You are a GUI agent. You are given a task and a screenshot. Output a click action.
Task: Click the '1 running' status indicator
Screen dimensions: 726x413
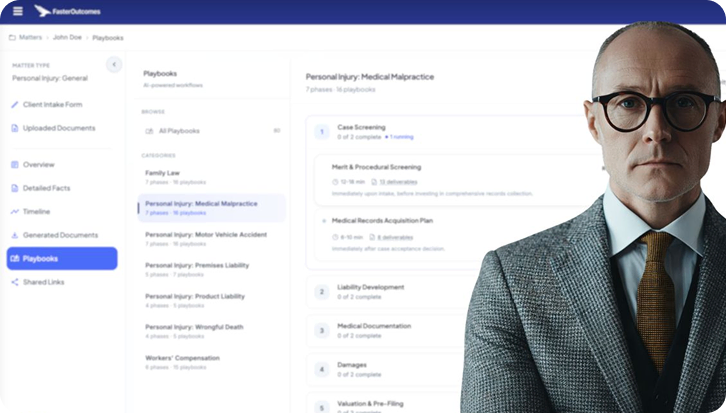point(399,137)
